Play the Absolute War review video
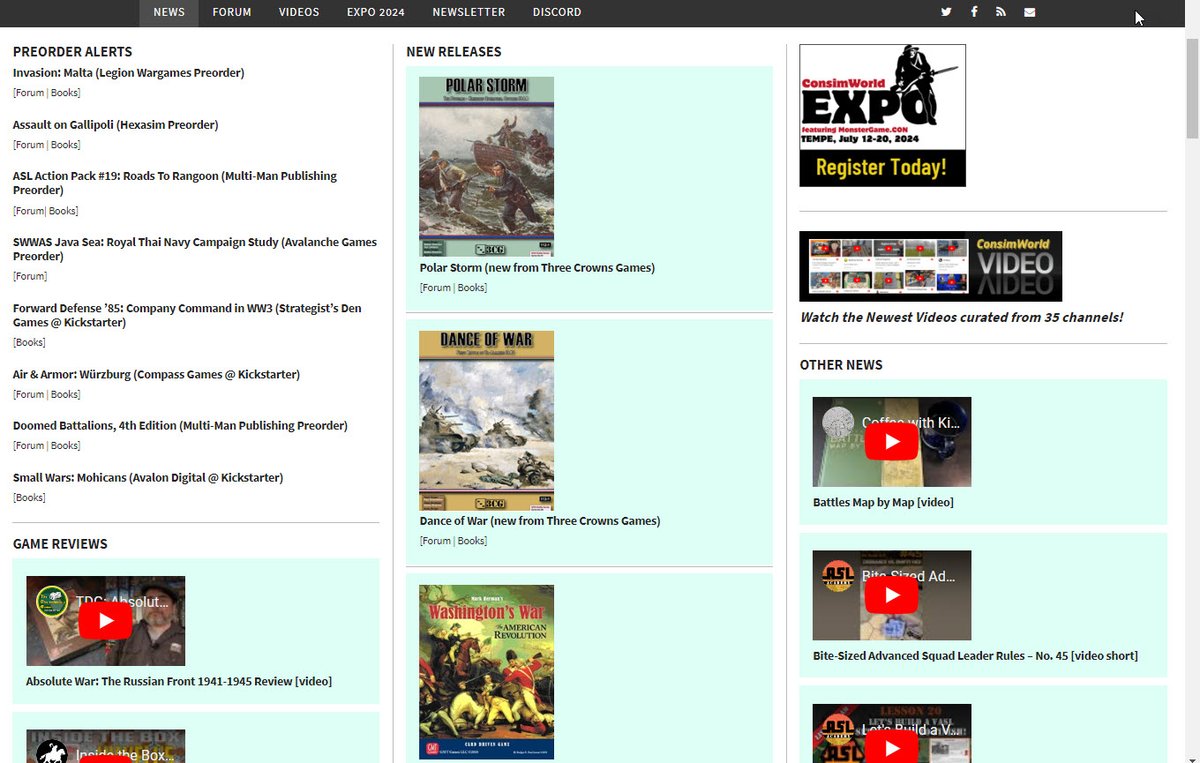 [x=105, y=620]
